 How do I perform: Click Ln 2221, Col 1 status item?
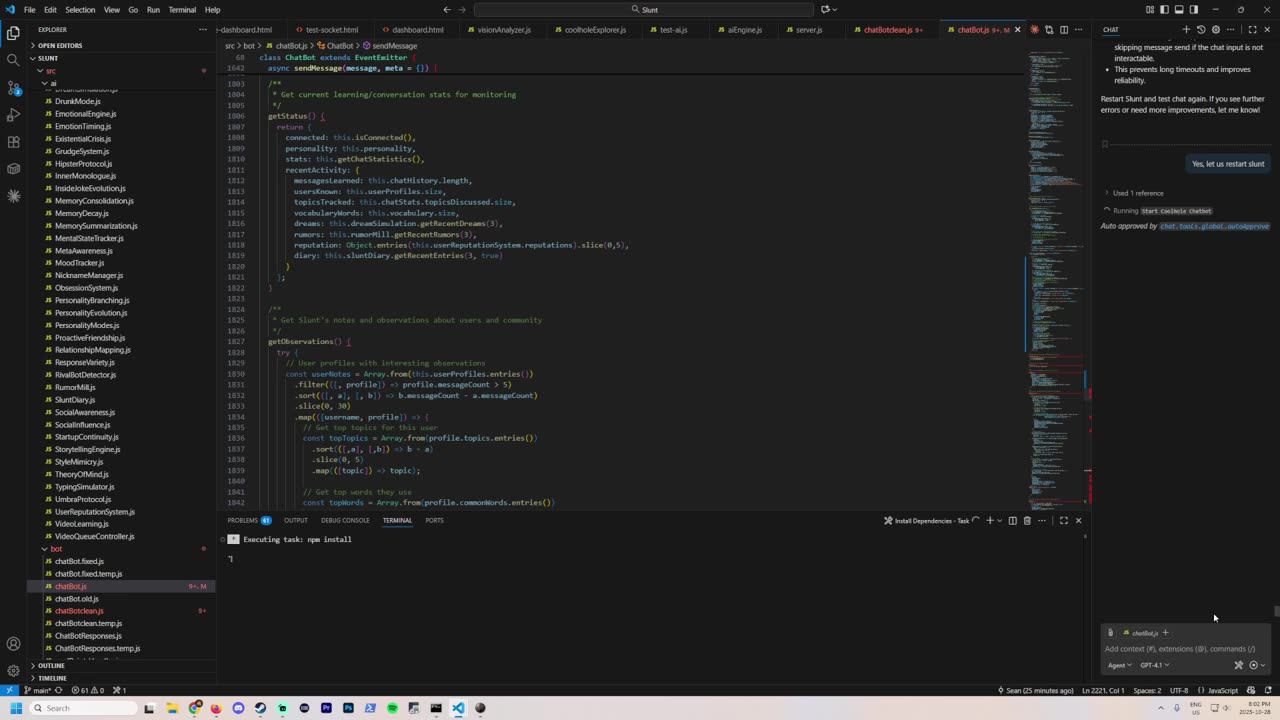coord(1103,691)
